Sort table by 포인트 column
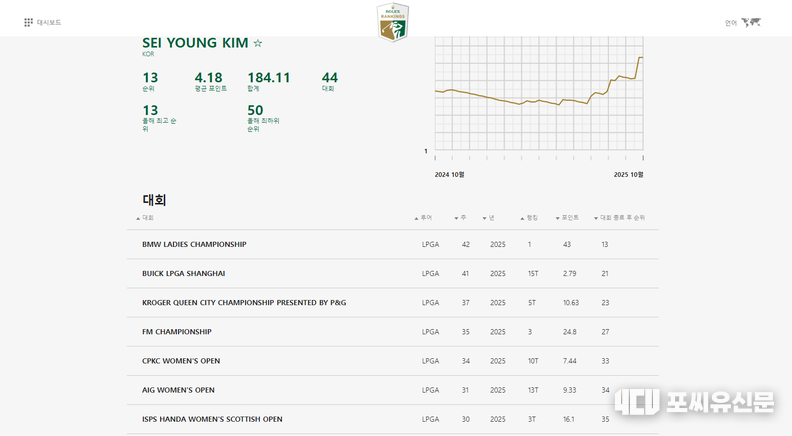Image resolution: width=792 pixels, height=436 pixels. 569,218
